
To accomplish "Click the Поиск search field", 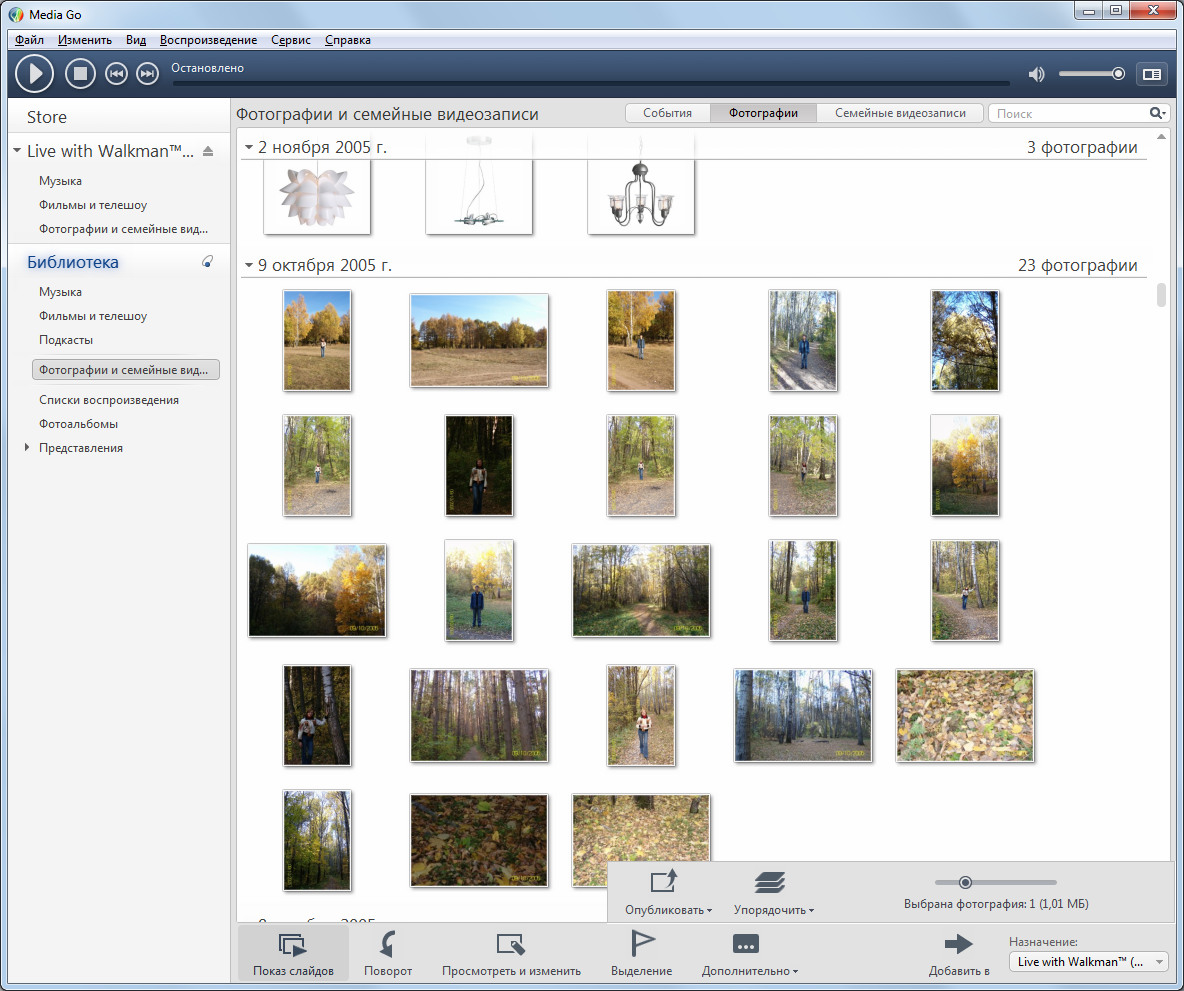I will pos(1069,114).
